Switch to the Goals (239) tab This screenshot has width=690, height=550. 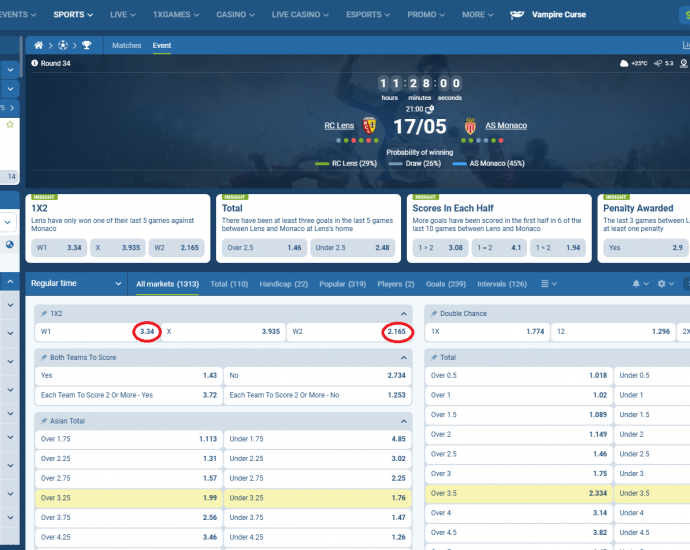coord(446,284)
